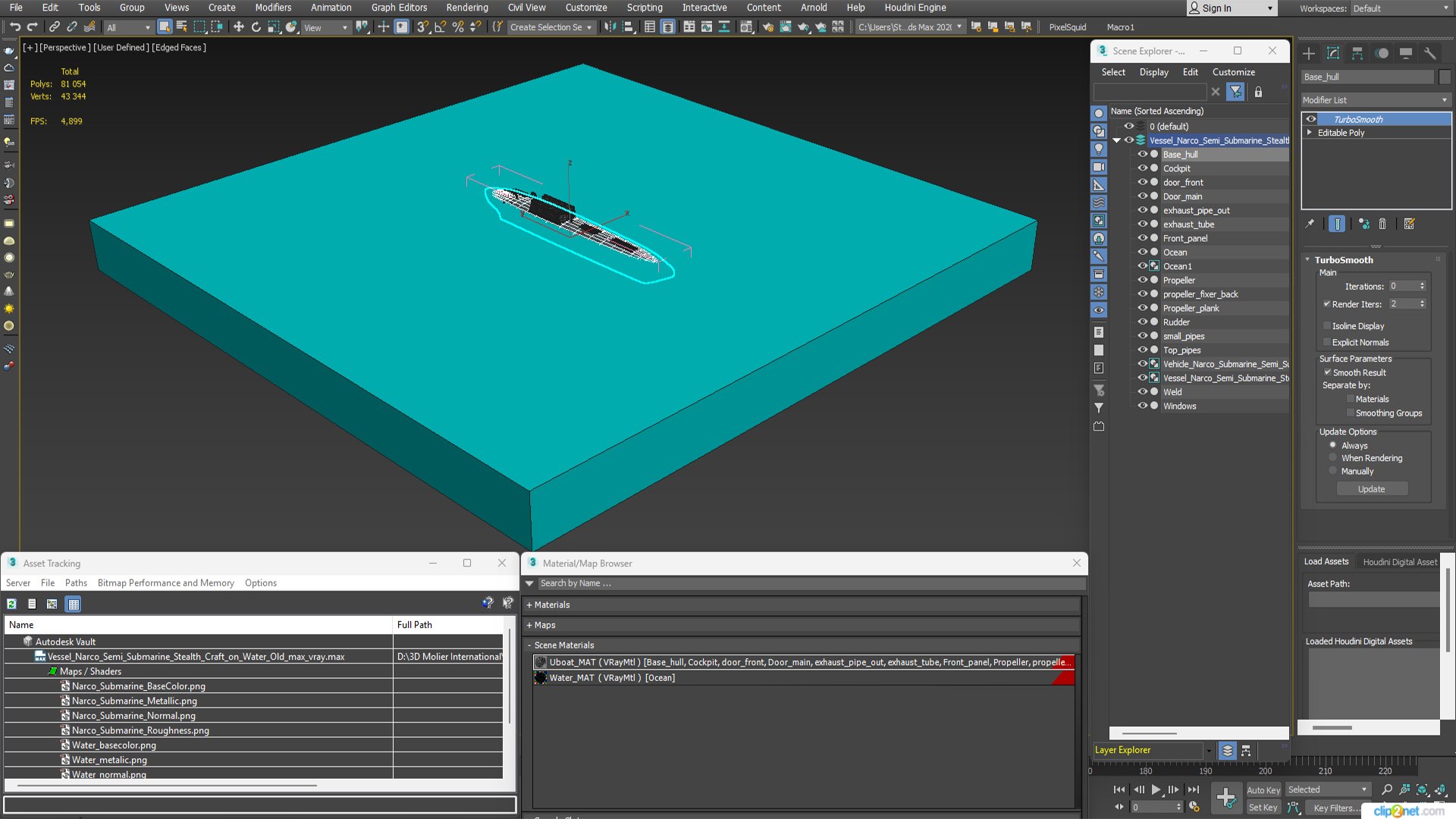Open the Utilities wrench panel tab
The height and width of the screenshot is (819, 1456).
click(x=1429, y=53)
